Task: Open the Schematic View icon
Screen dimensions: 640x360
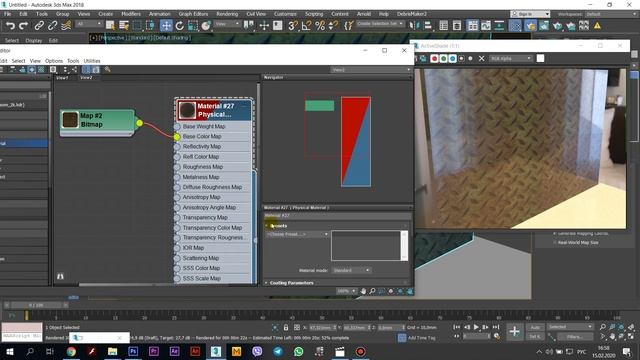Action: point(499,26)
